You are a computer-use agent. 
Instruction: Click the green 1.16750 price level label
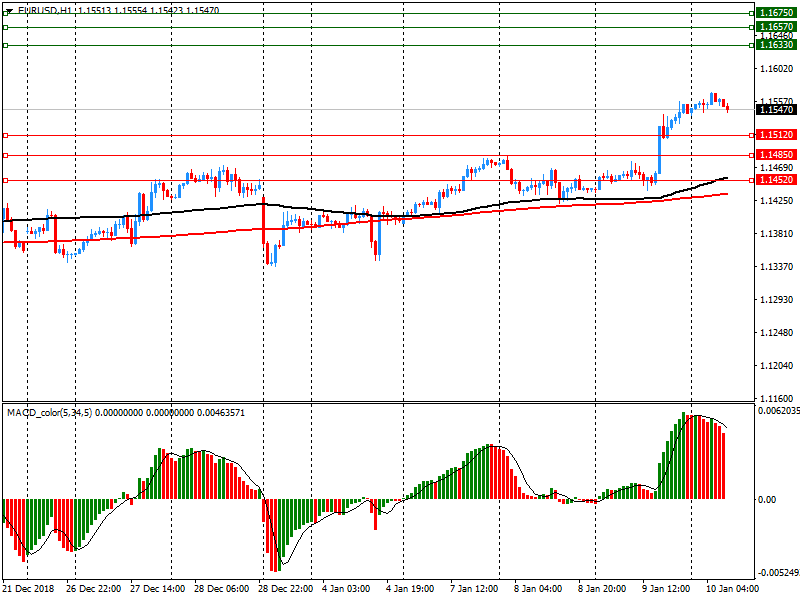776,10
